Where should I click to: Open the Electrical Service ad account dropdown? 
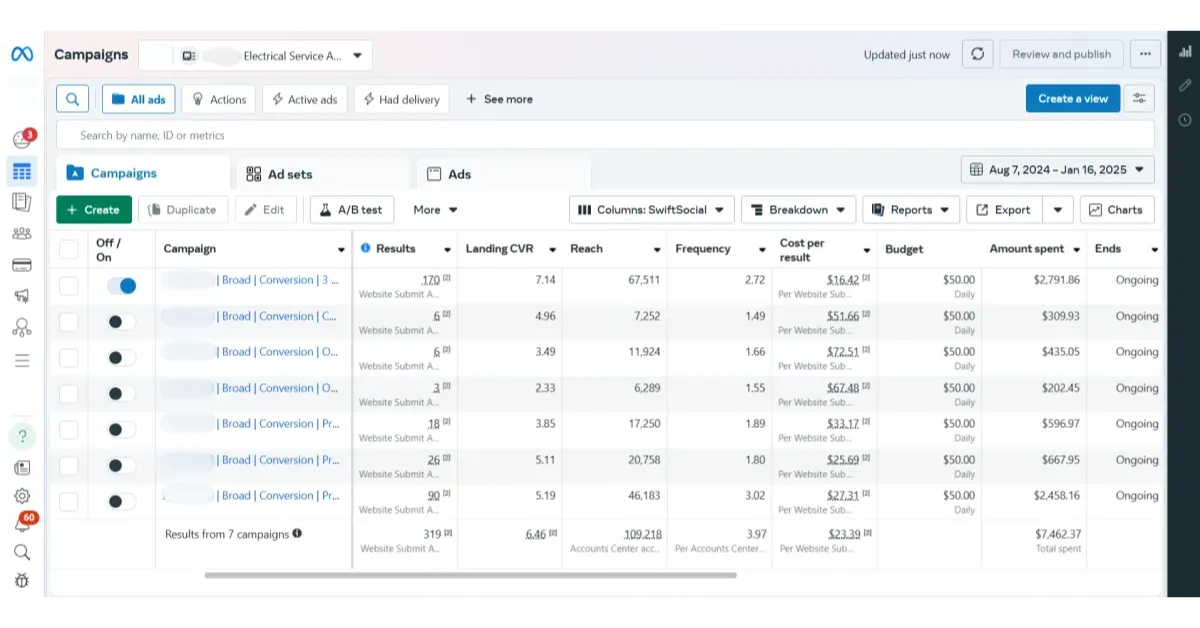tap(256, 56)
